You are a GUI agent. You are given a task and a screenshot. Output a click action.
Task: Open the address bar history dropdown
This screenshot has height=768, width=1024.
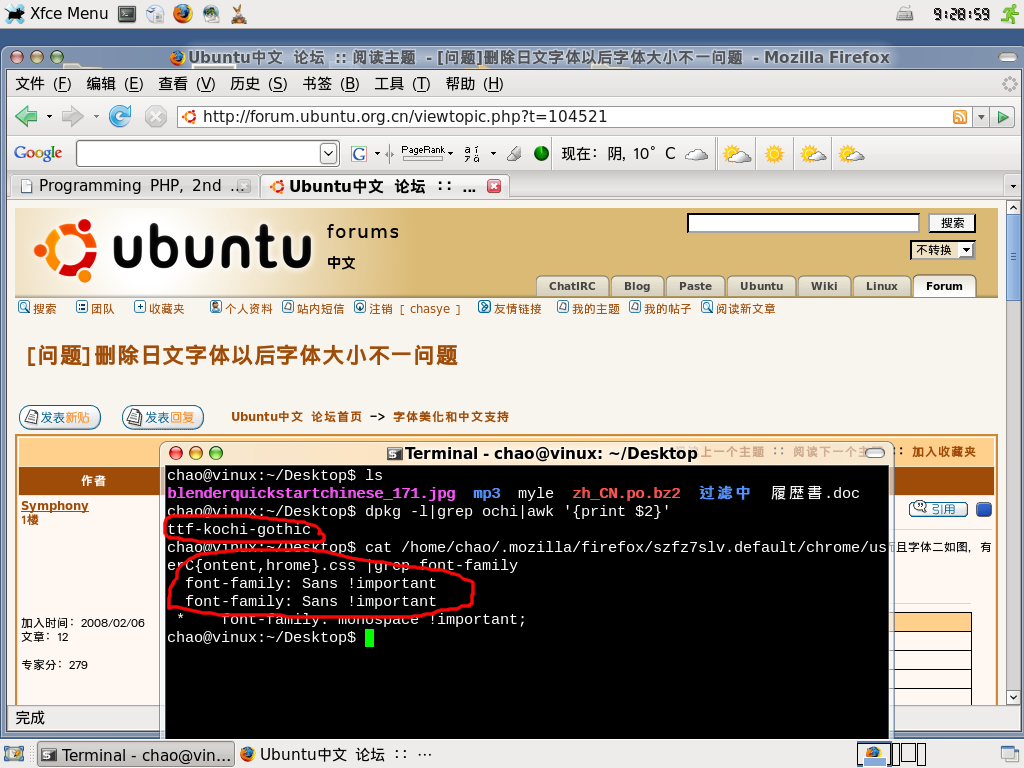(x=981, y=117)
